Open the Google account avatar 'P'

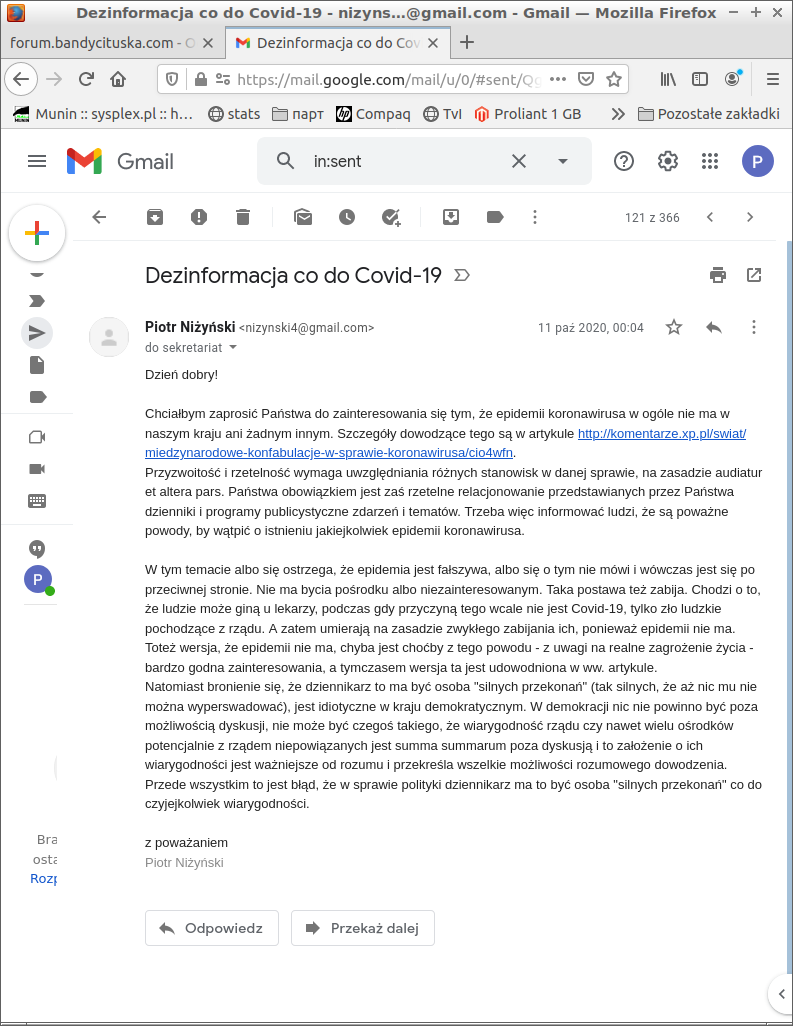coord(758,161)
